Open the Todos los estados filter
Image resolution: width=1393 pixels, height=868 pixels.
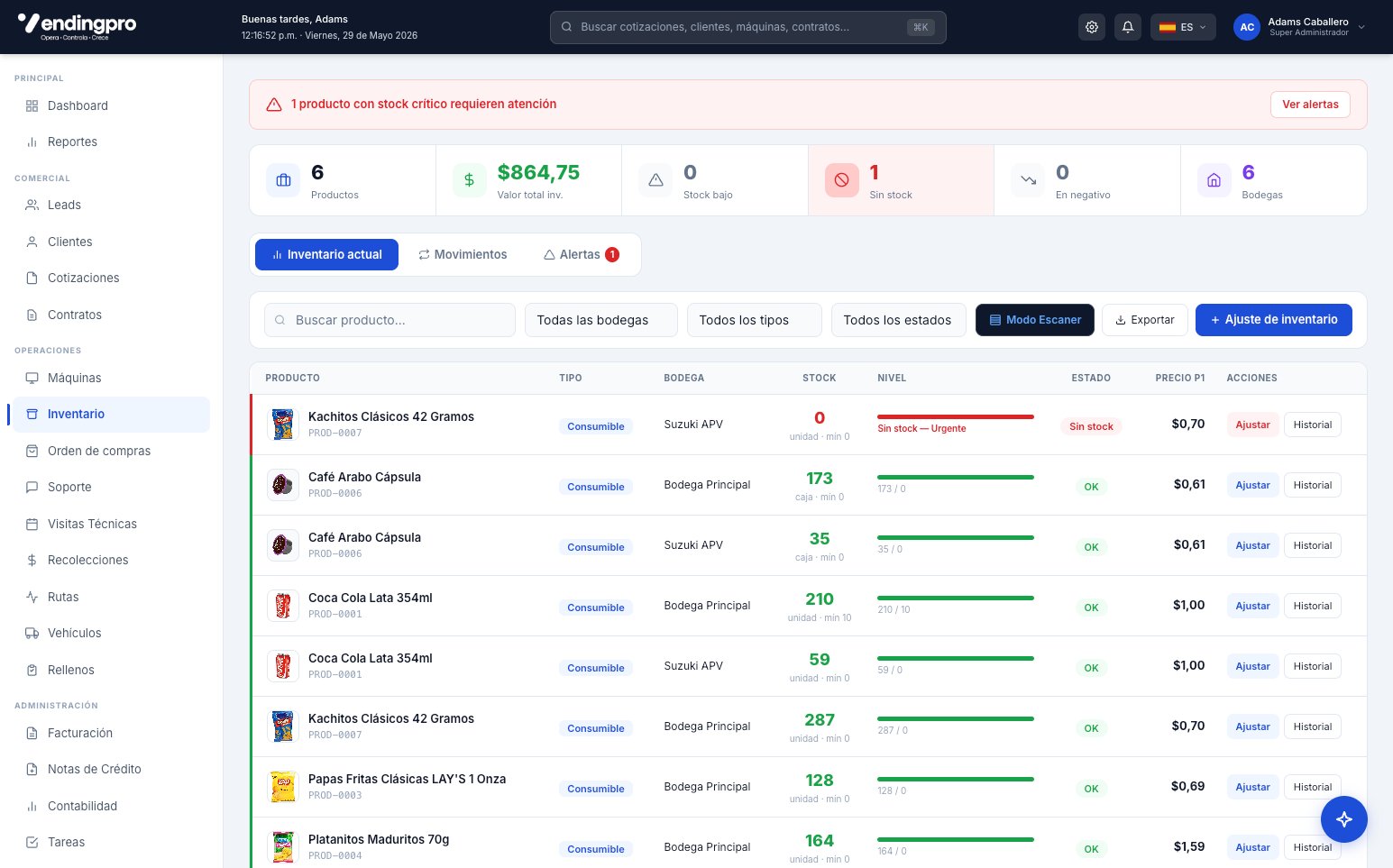[x=899, y=320]
